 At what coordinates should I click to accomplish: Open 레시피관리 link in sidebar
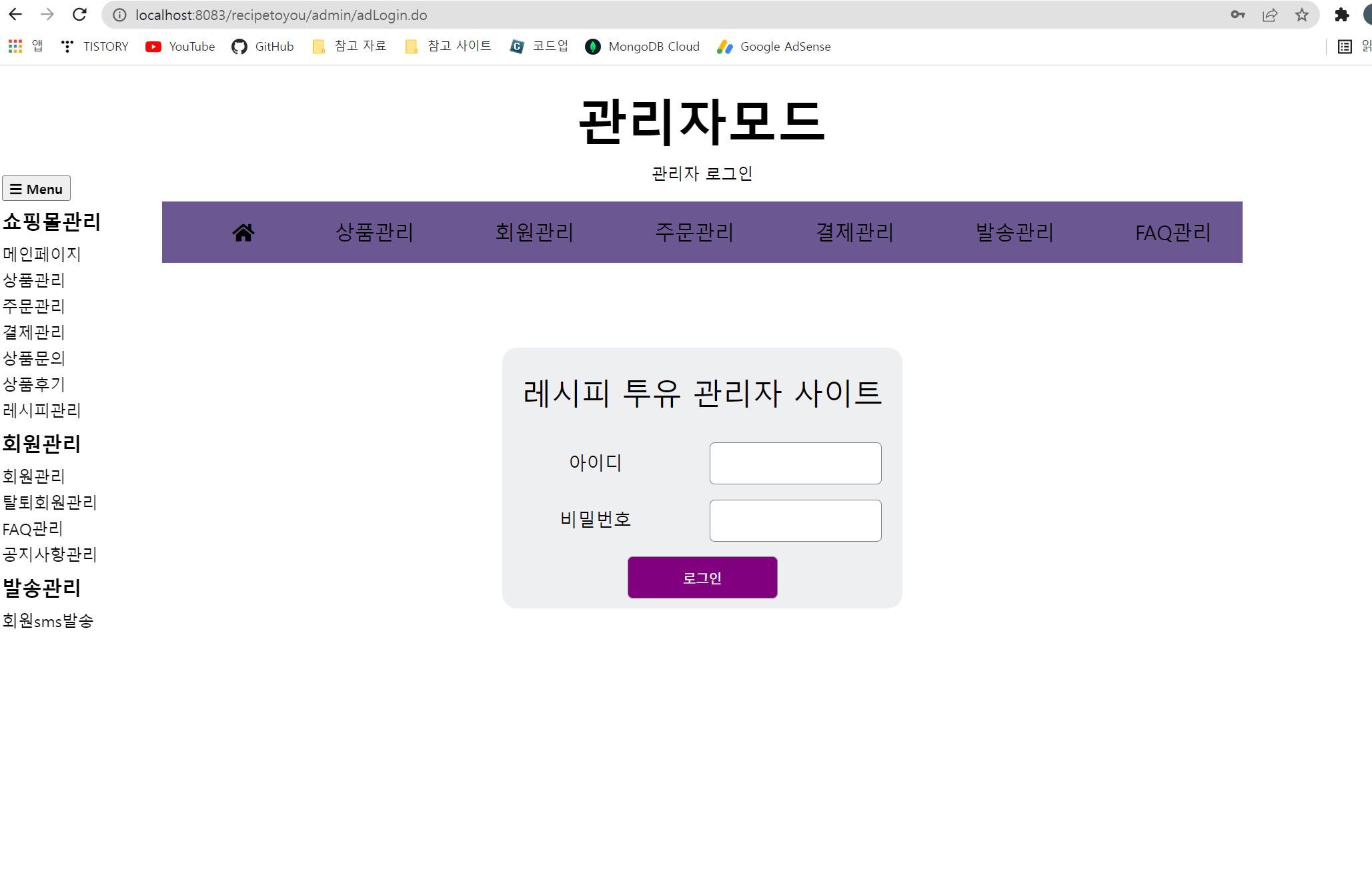(x=41, y=410)
